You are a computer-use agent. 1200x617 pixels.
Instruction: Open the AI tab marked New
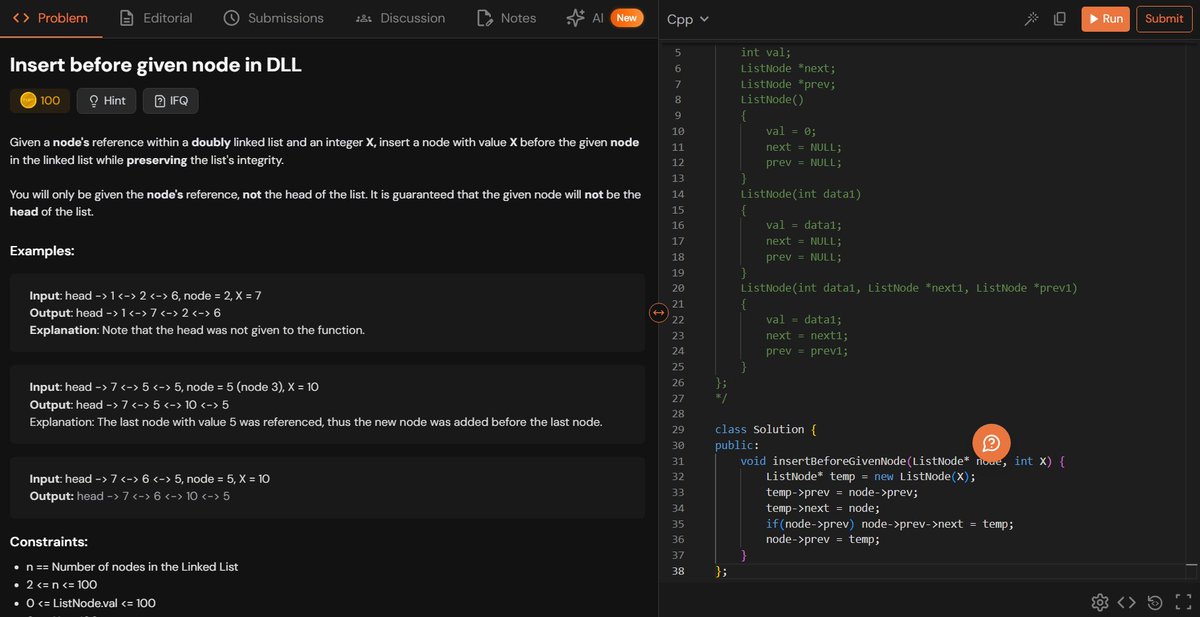[x=604, y=18]
